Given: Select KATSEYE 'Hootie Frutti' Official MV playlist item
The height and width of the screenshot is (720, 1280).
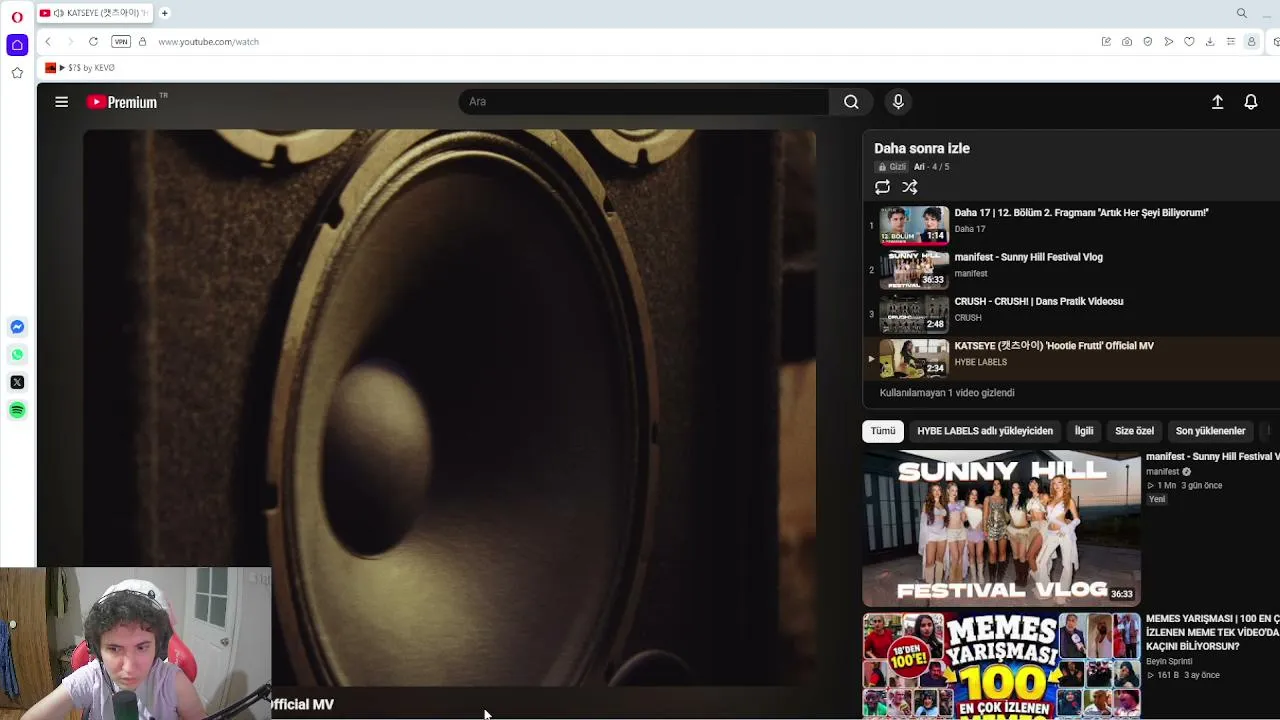Looking at the screenshot, I should coord(1070,358).
